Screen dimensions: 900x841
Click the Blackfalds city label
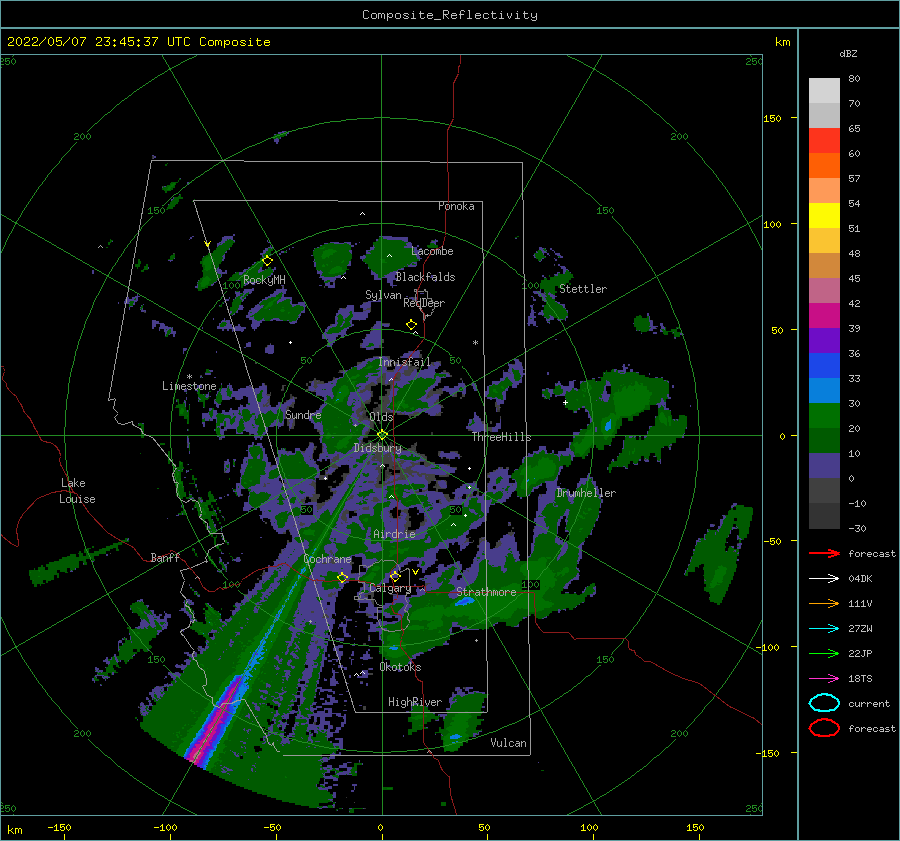coord(425,277)
